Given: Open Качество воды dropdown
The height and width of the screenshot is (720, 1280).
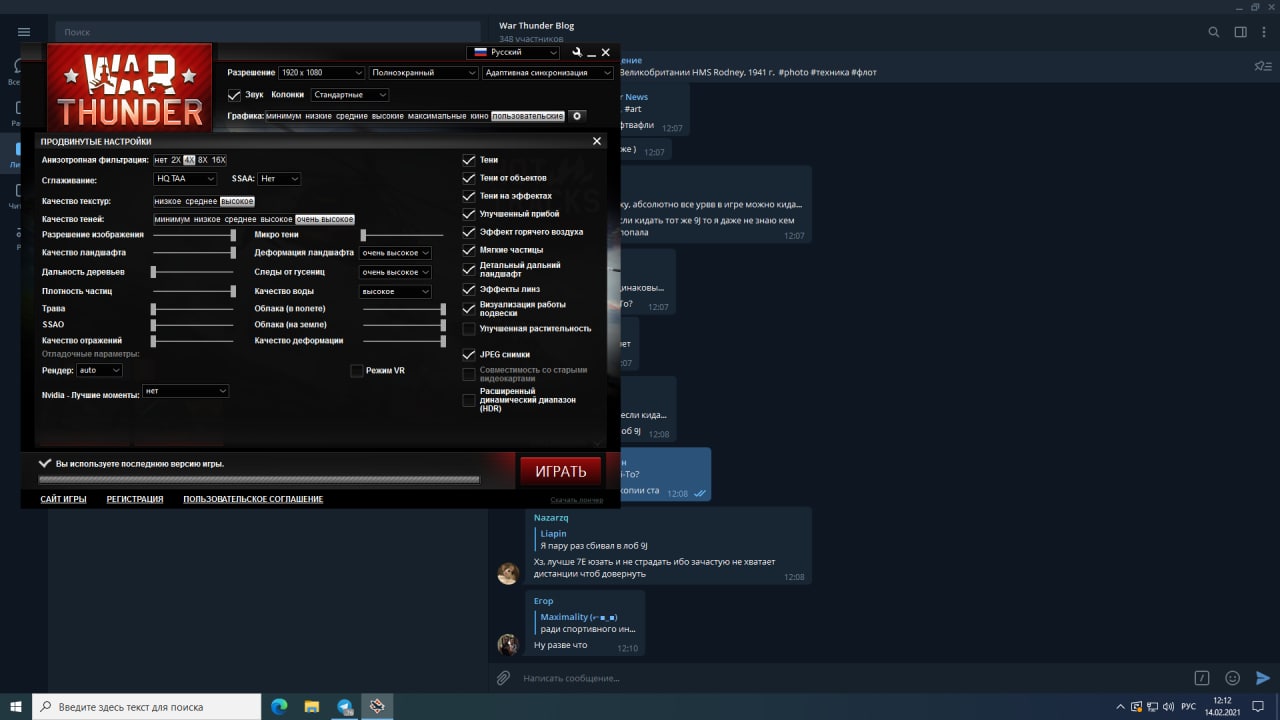Looking at the screenshot, I should [x=395, y=292].
